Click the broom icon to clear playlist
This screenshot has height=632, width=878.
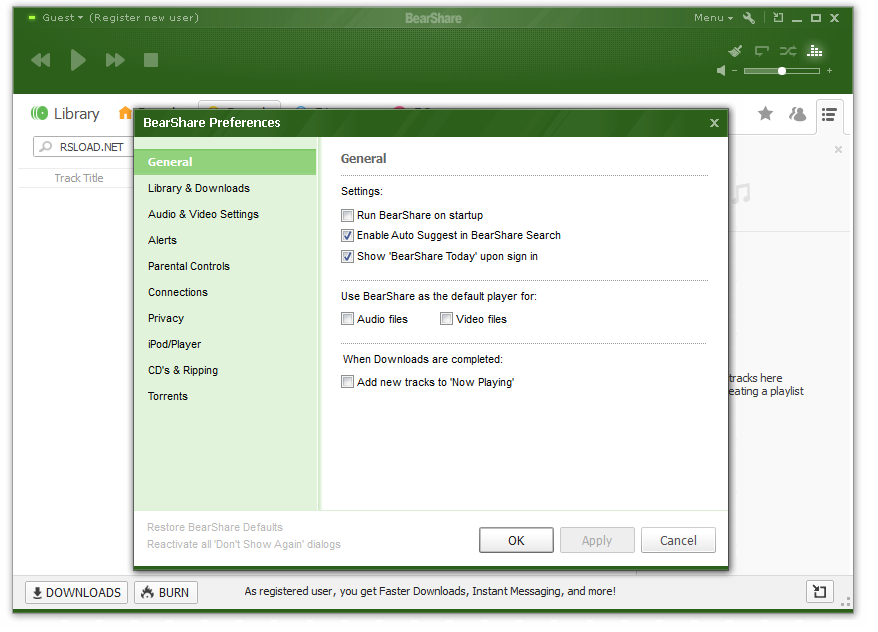735,51
